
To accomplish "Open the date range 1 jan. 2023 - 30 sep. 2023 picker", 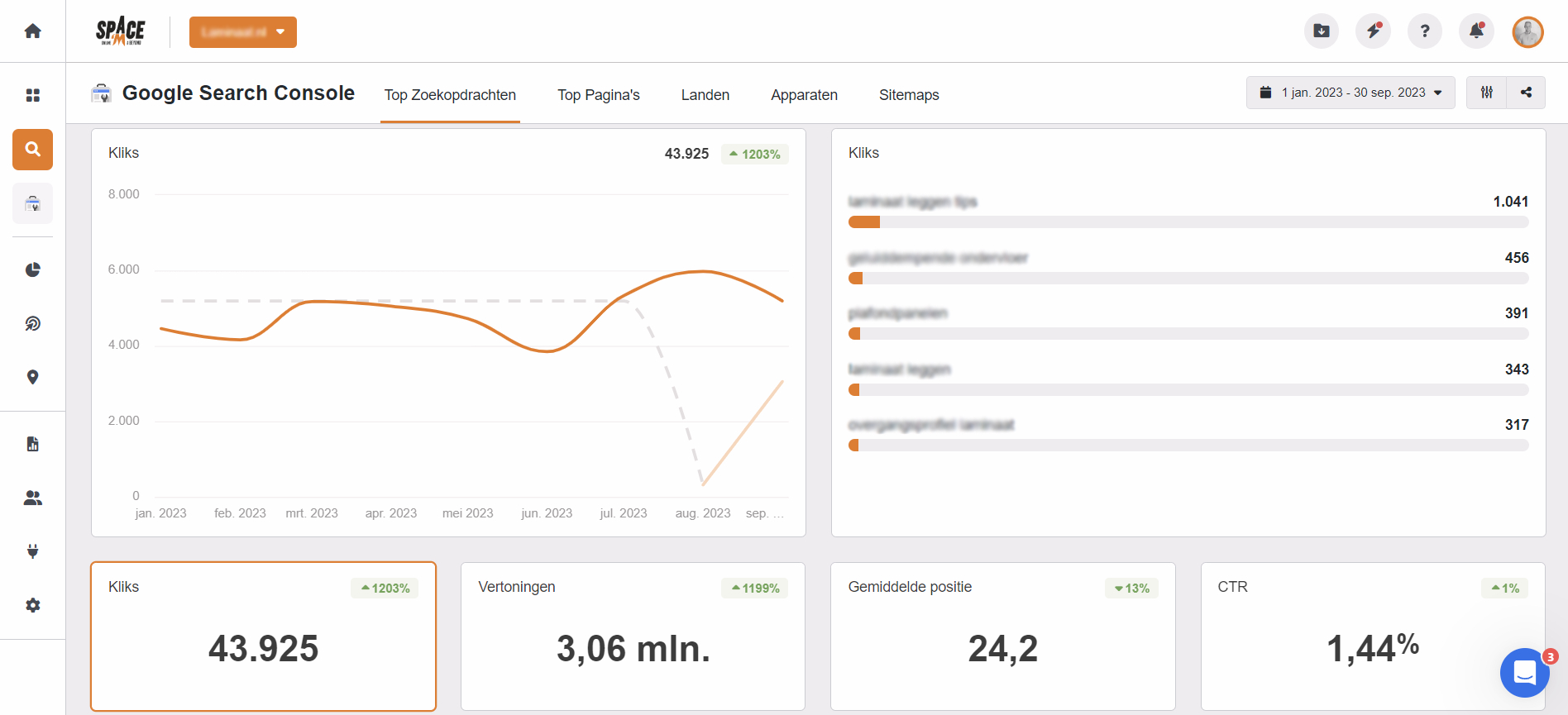I will [1350, 93].
